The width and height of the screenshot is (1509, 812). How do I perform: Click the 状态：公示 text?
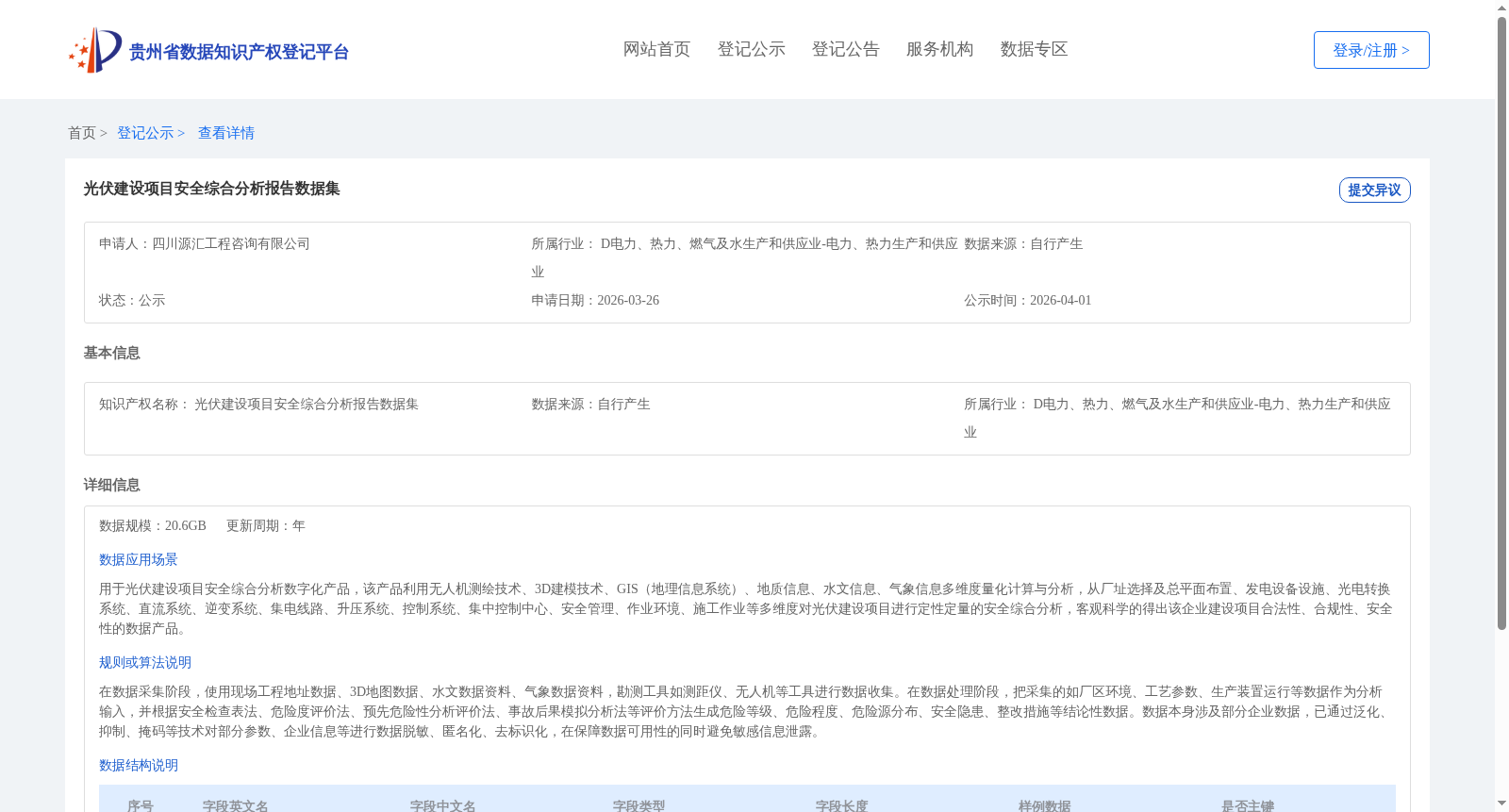click(x=132, y=300)
